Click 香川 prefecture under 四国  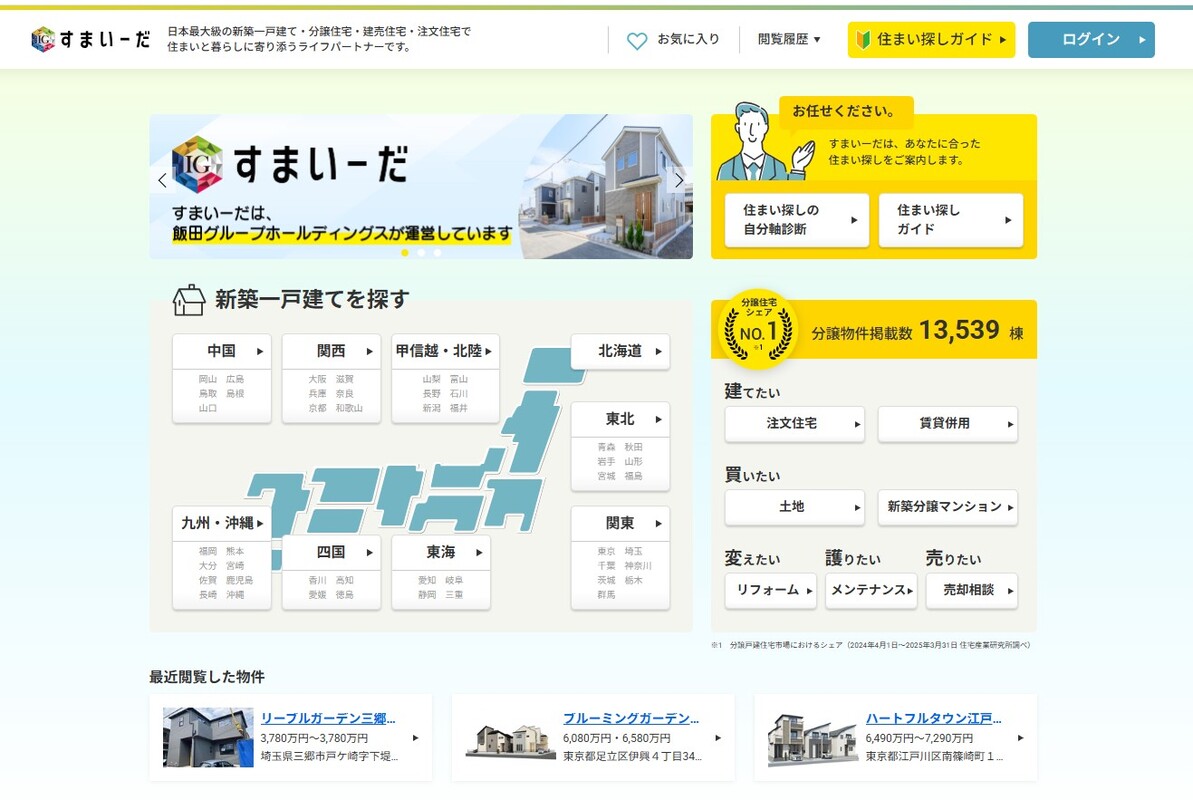point(317,580)
